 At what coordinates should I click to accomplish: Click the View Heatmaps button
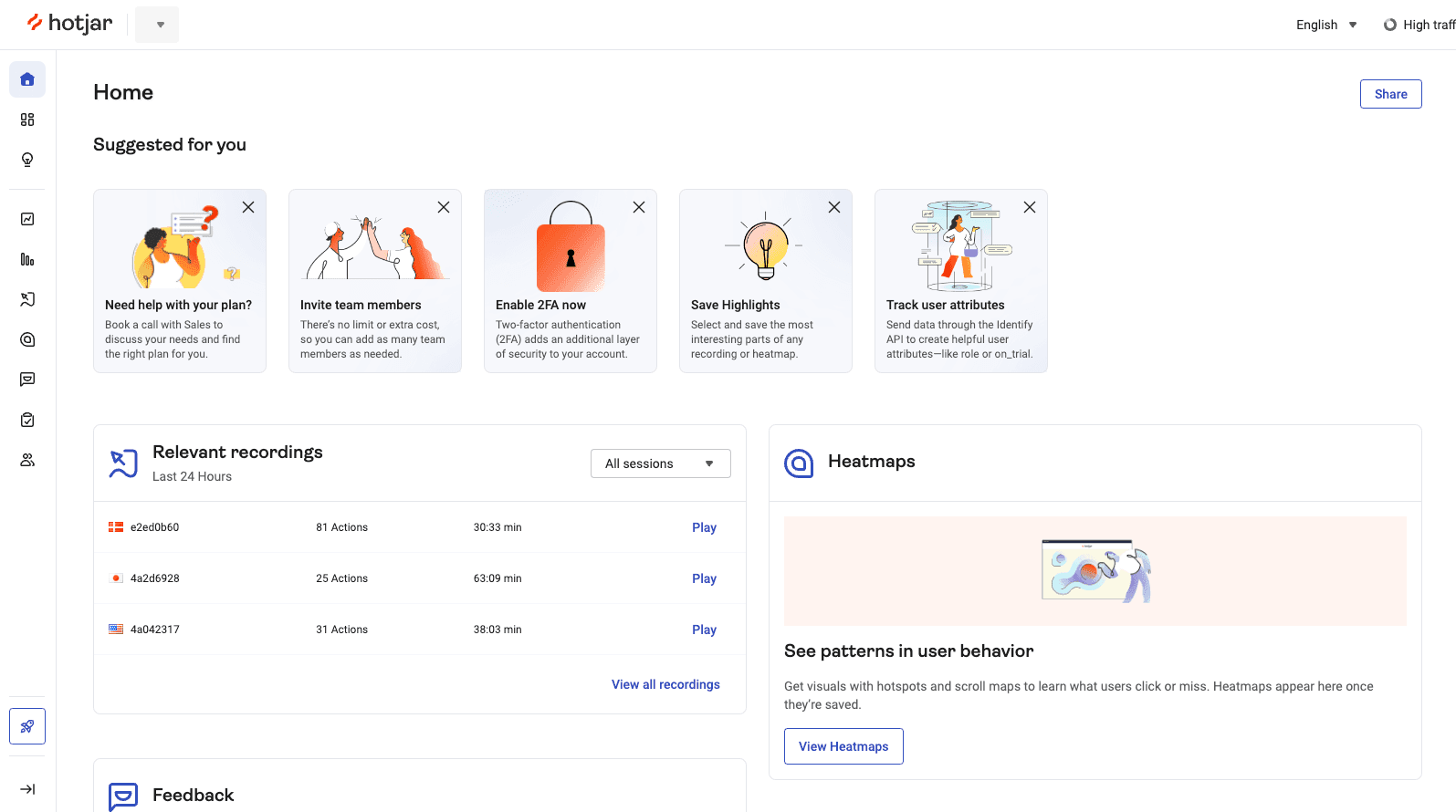click(843, 746)
